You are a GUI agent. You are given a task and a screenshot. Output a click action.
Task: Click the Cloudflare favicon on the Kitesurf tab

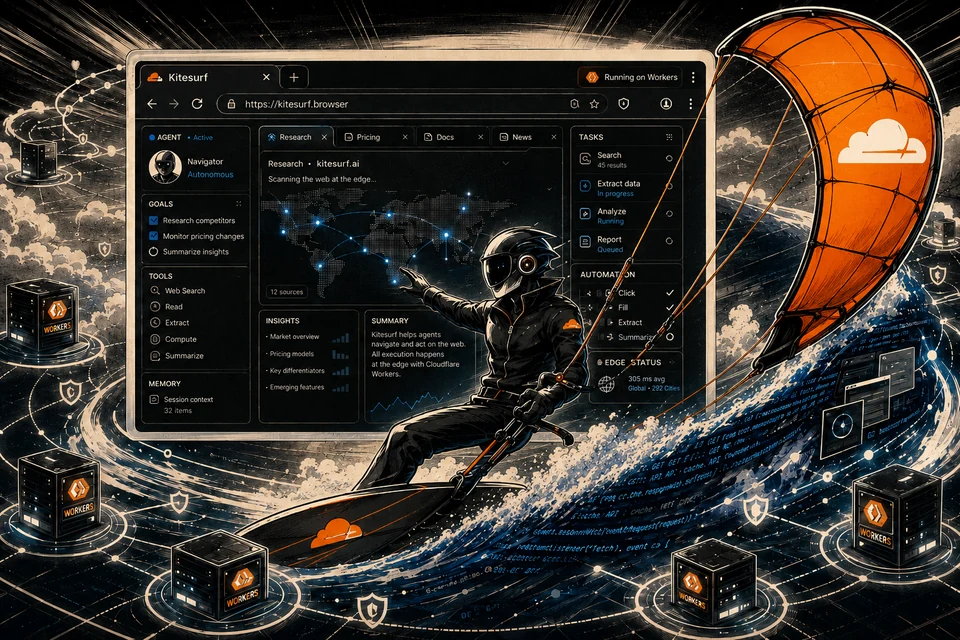155,77
